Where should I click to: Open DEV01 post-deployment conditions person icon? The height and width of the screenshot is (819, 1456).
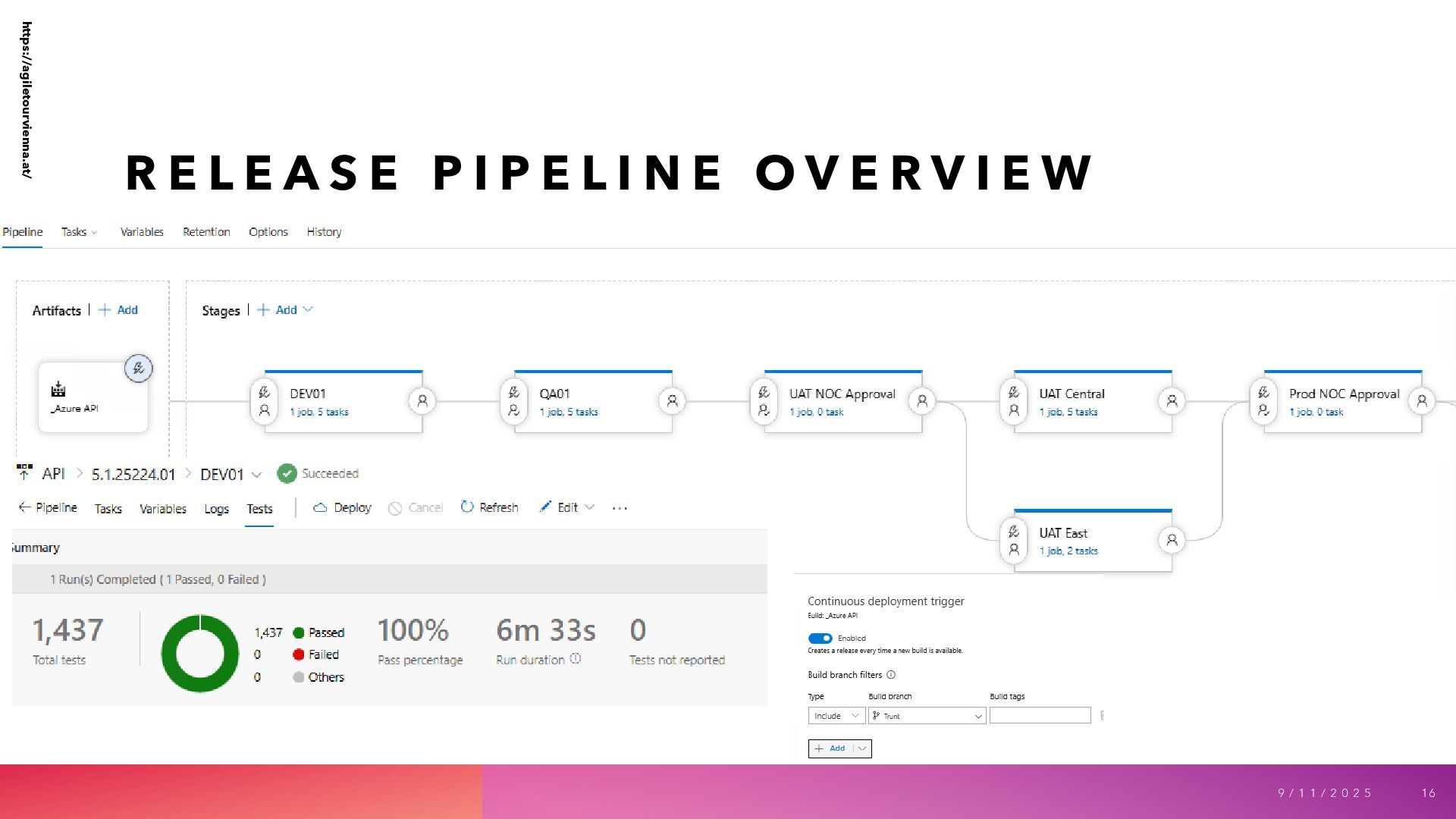[x=422, y=401]
